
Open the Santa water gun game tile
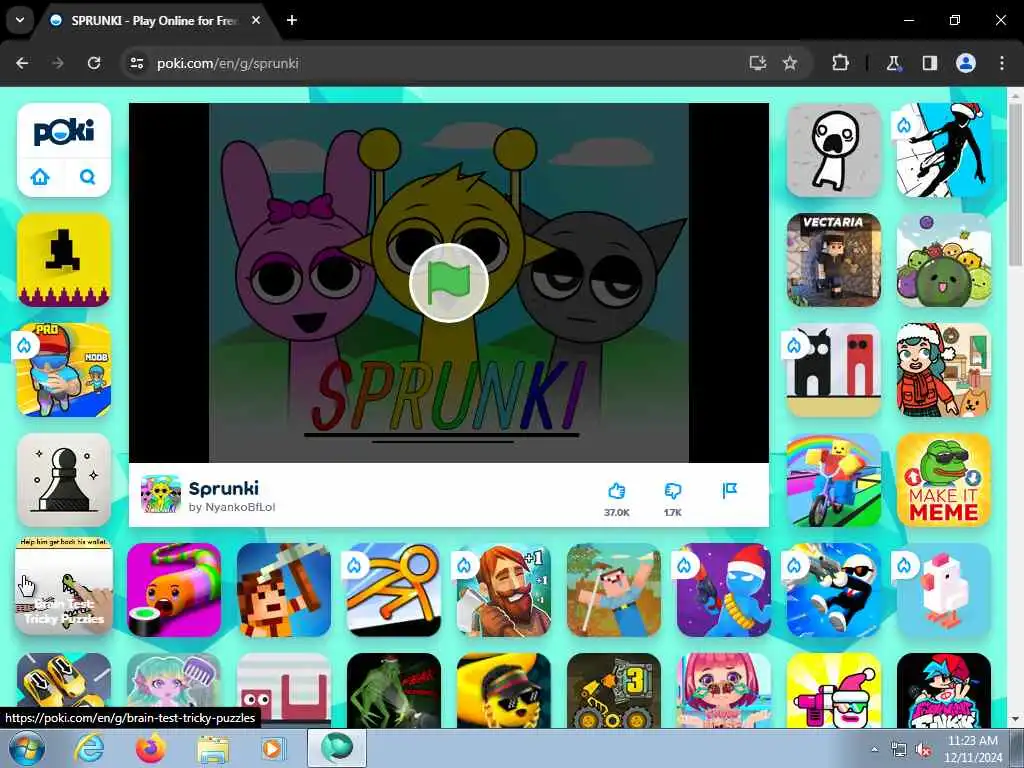pos(834,690)
